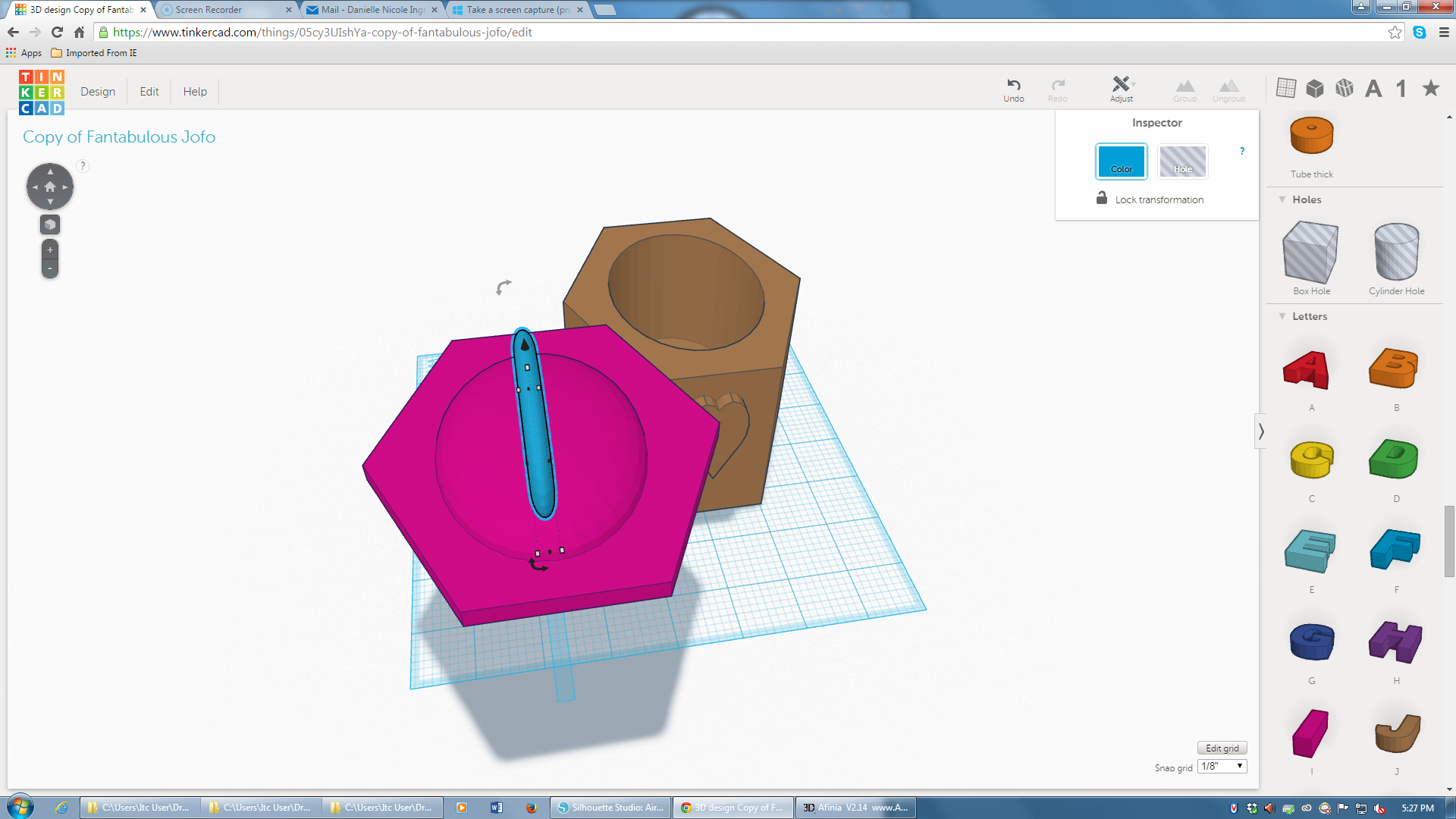Open the Chrome menu button
This screenshot has width=1456, height=819.
(x=1444, y=32)
